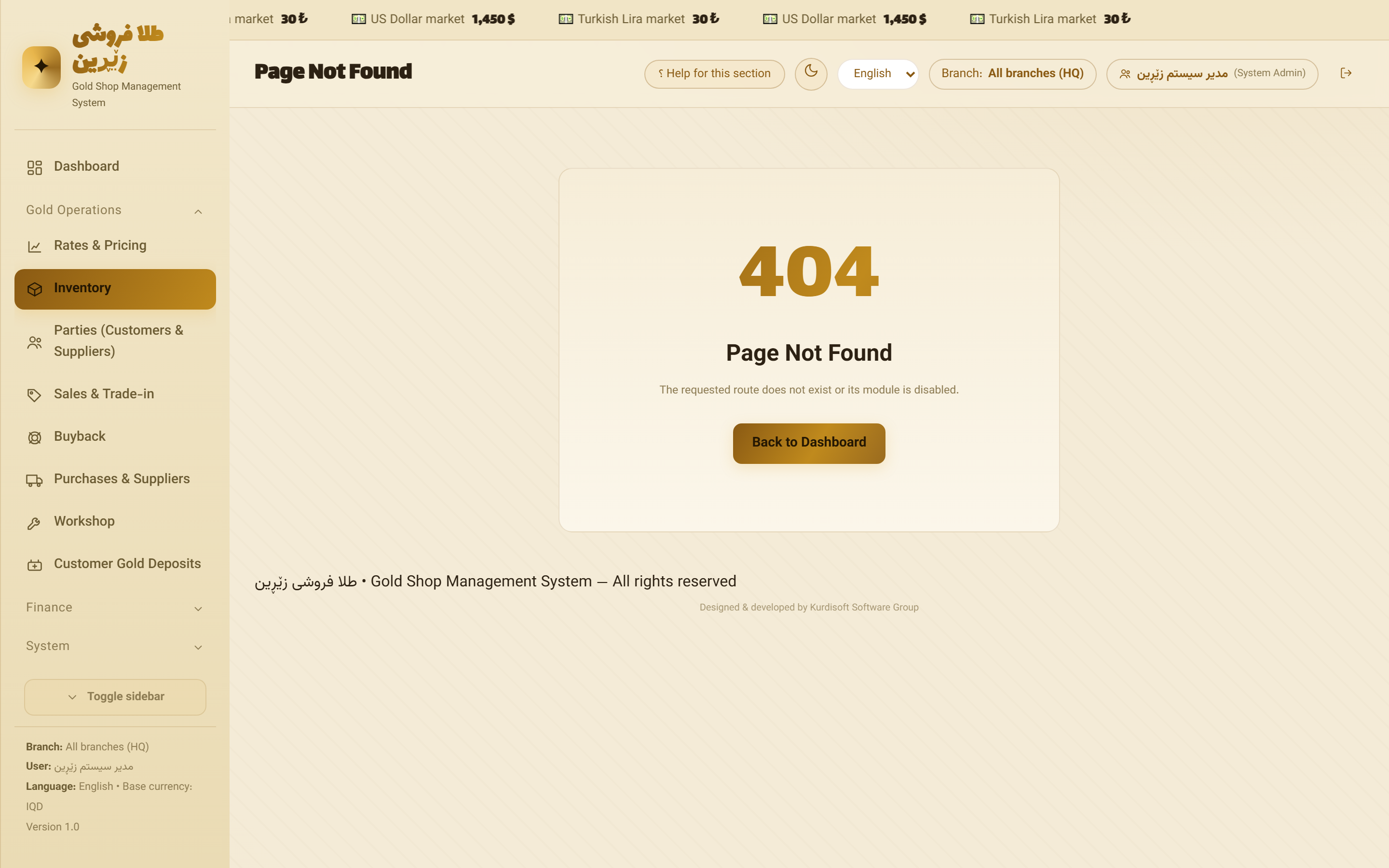
Task: Click the user icon beside System Admin
Action: pos(1125,73)
